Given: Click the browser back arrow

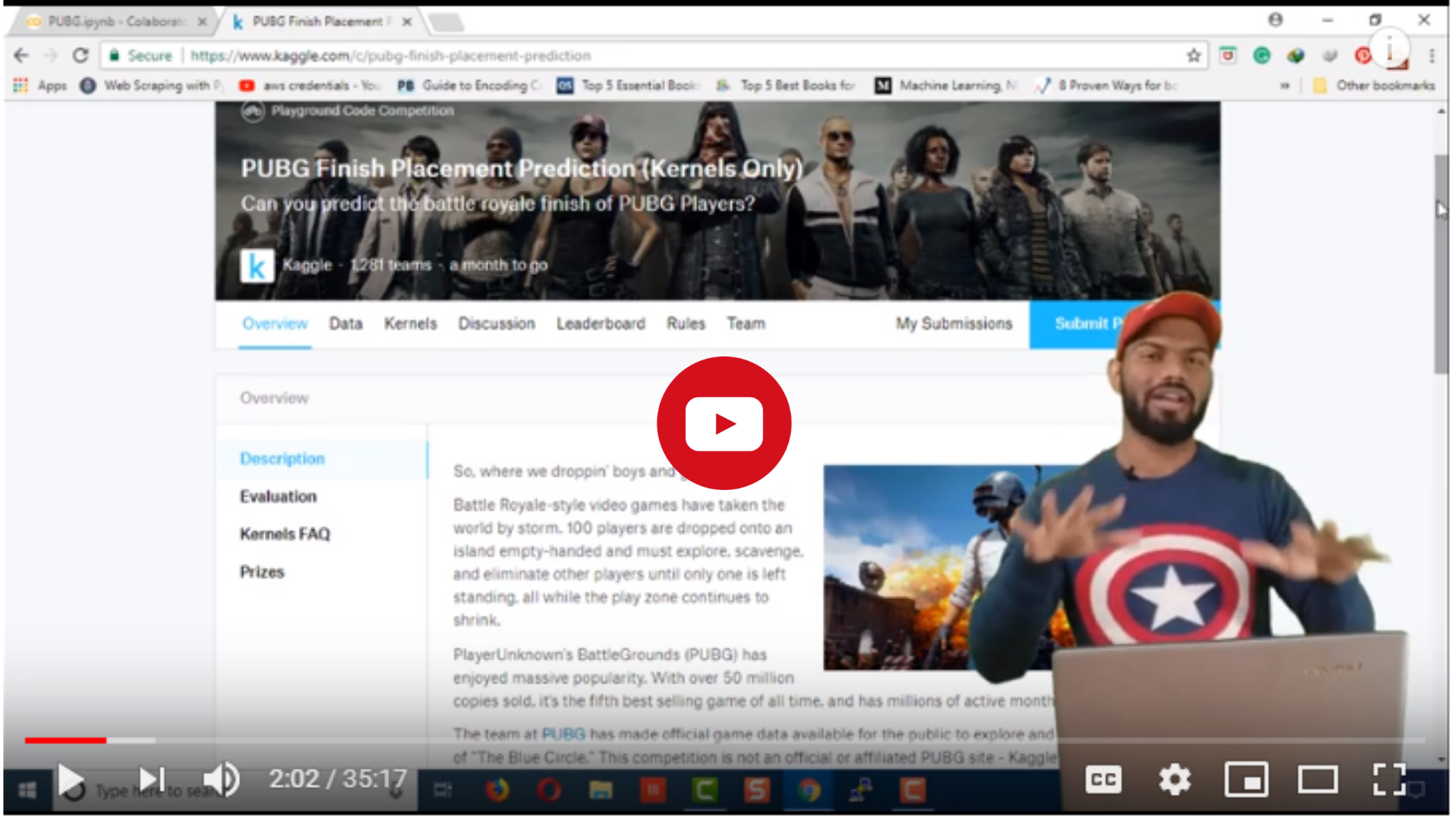Looking at the screenshot, I should pyautogui.click(x=21, y=55).
